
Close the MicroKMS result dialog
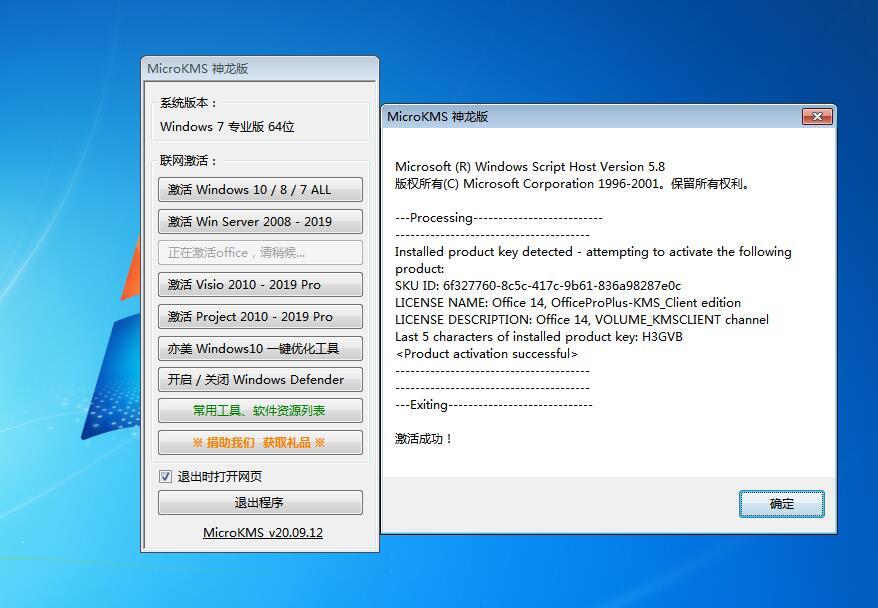pyautogui.click(x=817, y=116)
